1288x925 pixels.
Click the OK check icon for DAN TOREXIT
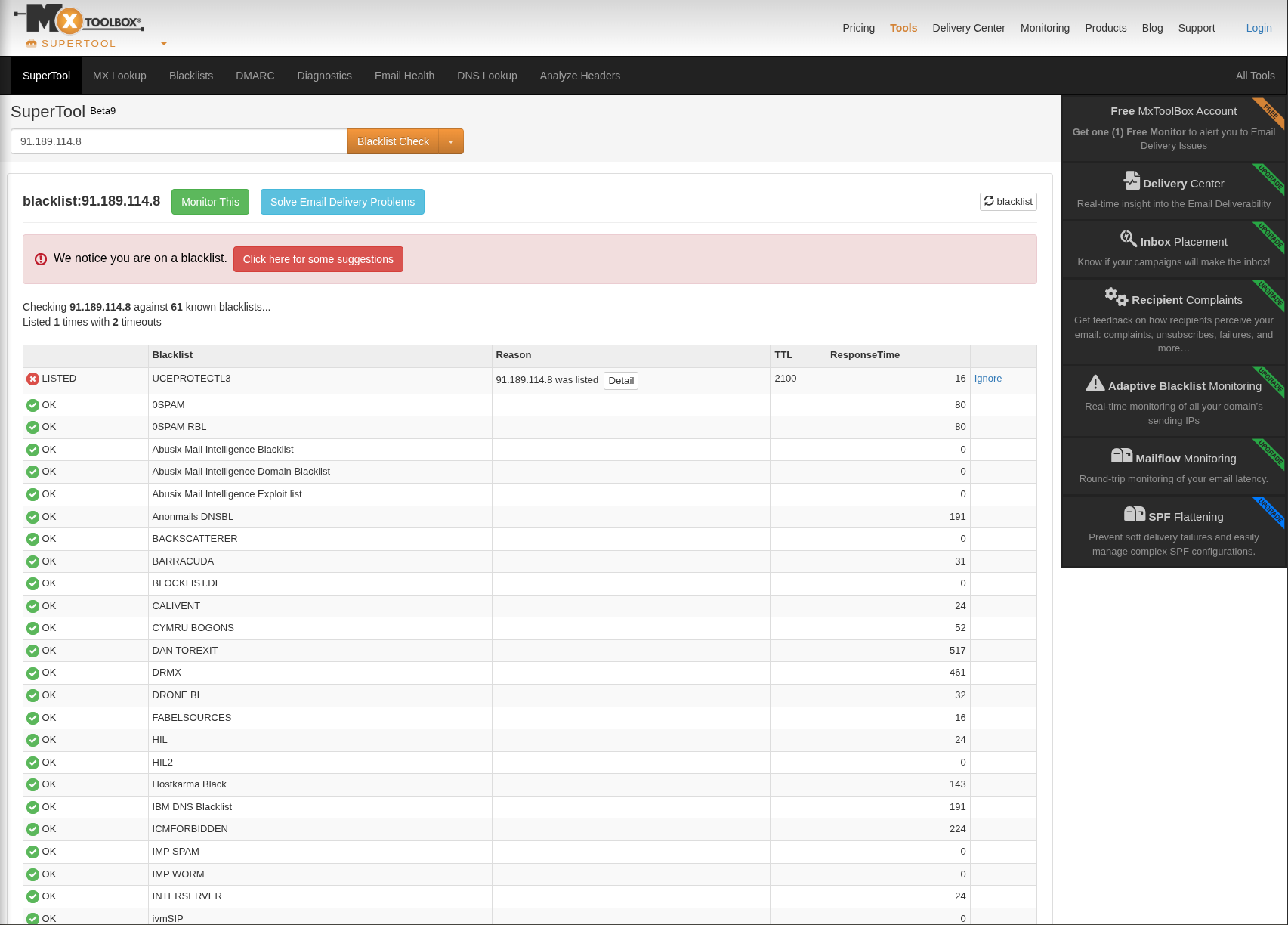pos(32,651)
